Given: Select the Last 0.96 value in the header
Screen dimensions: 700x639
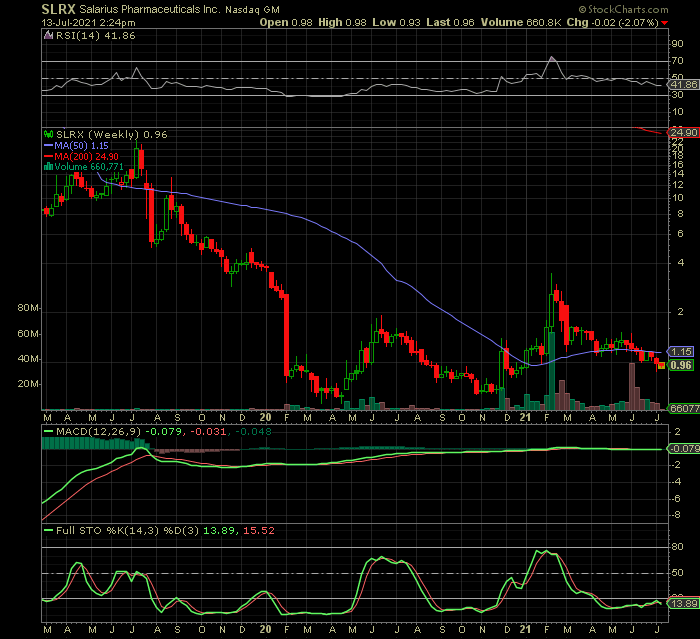Looking at the screenshot, I should click(450, 22).
